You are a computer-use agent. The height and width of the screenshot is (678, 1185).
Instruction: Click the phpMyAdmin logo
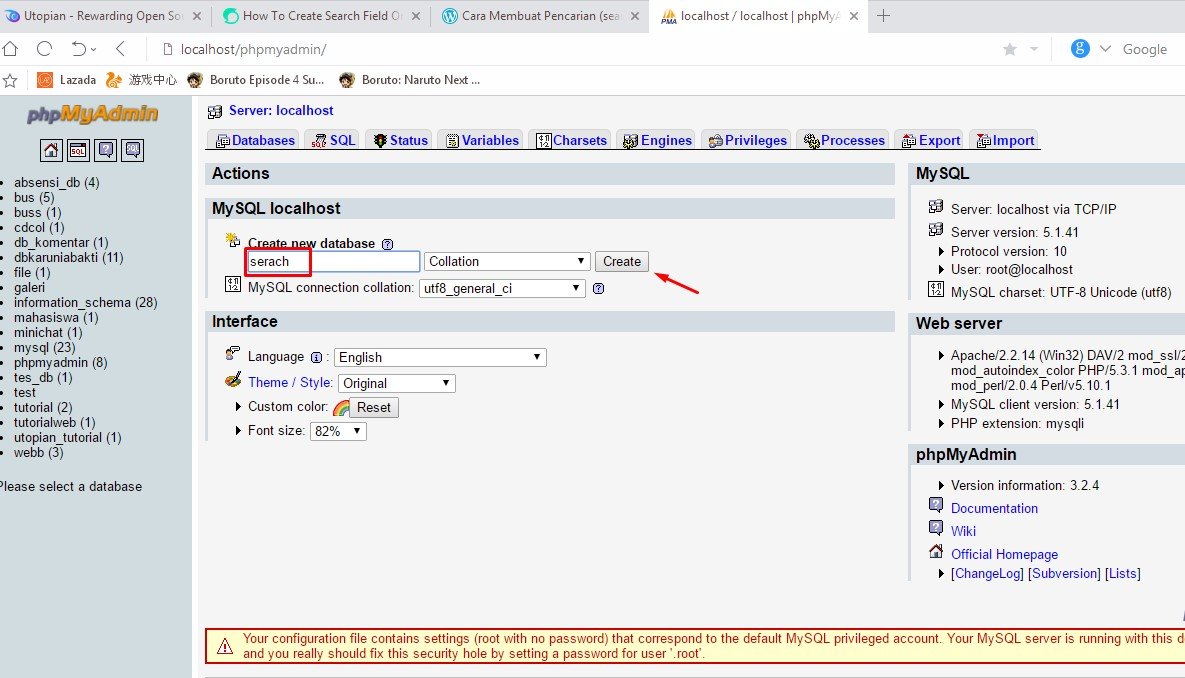(92, 114)
